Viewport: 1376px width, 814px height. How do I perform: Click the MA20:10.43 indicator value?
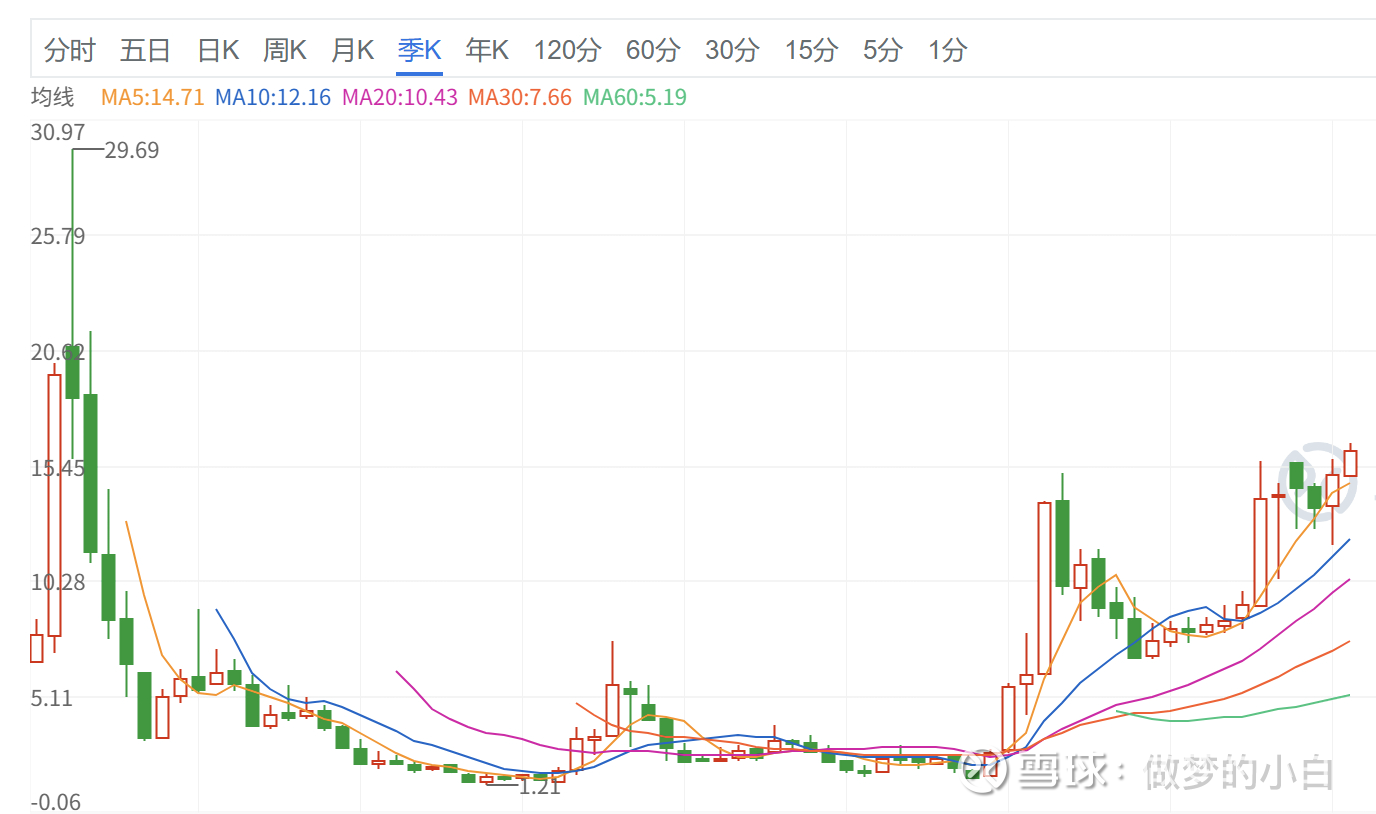(x=400, y=97)
